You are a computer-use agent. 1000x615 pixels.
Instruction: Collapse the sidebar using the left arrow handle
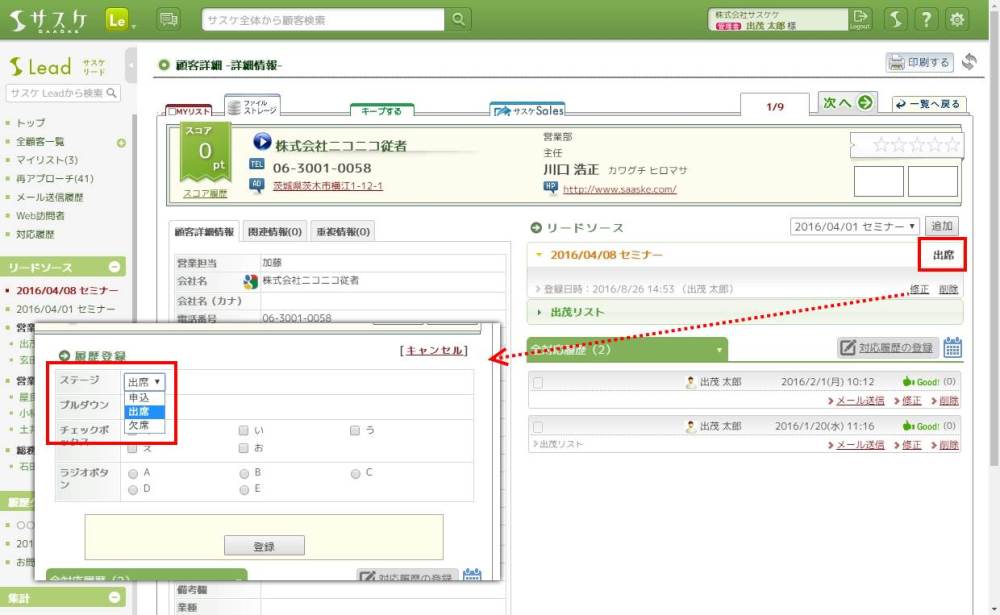click(x=131, y=65)
